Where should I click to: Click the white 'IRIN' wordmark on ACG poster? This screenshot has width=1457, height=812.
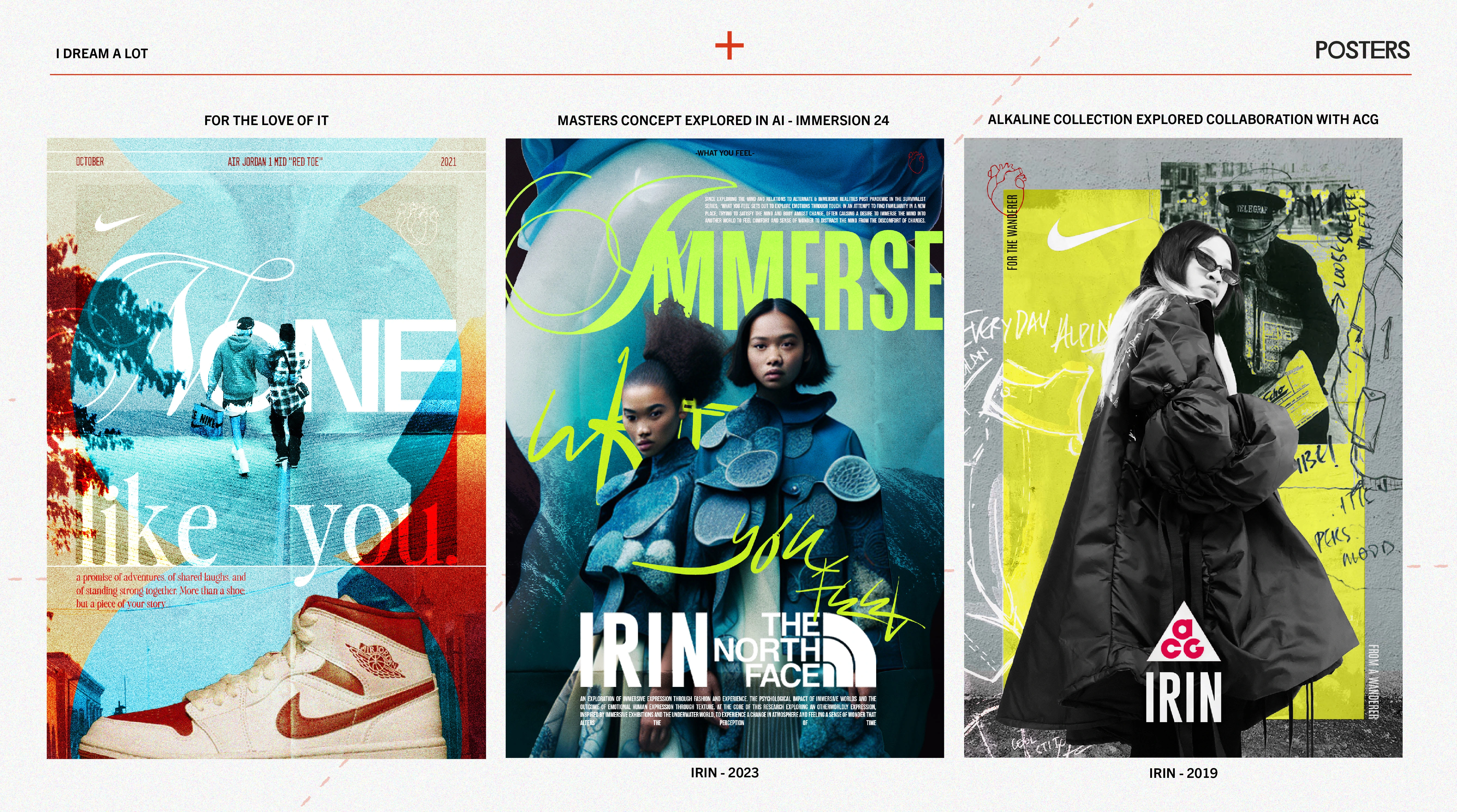[1183, 697]
